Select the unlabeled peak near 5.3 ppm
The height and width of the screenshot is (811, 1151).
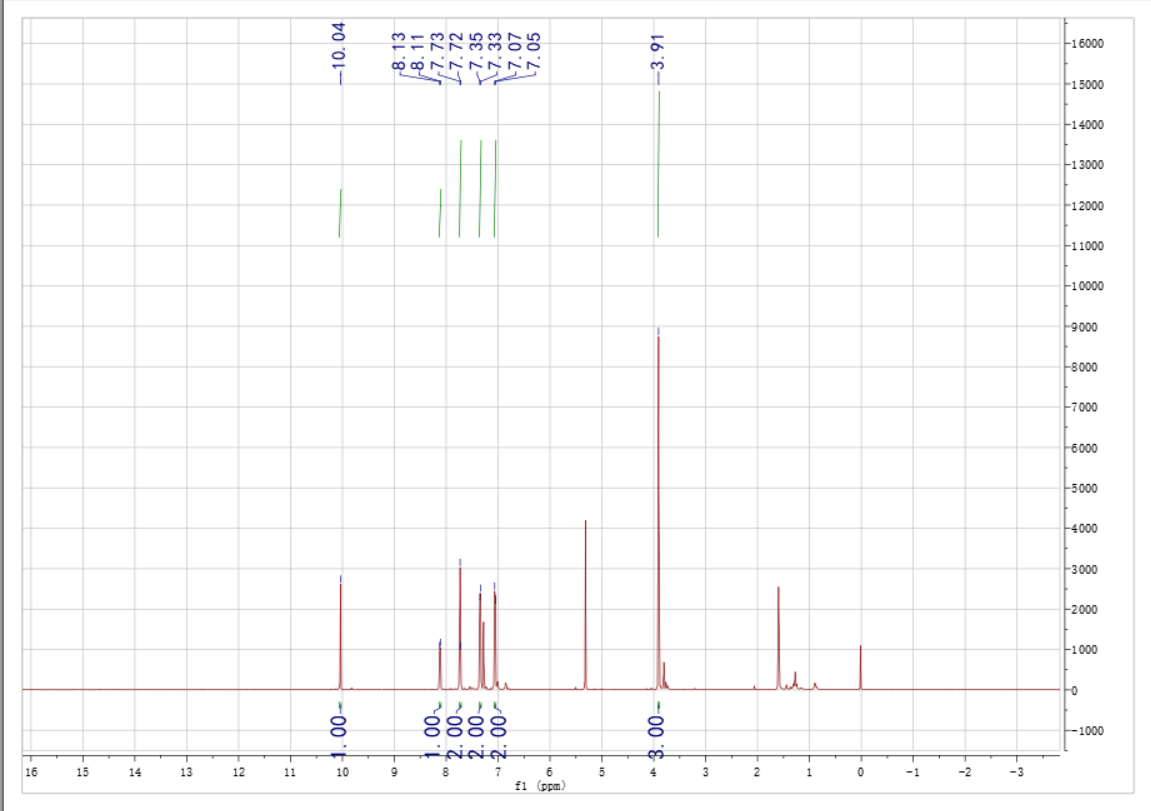pyautogui.click(x=586, y=605)
